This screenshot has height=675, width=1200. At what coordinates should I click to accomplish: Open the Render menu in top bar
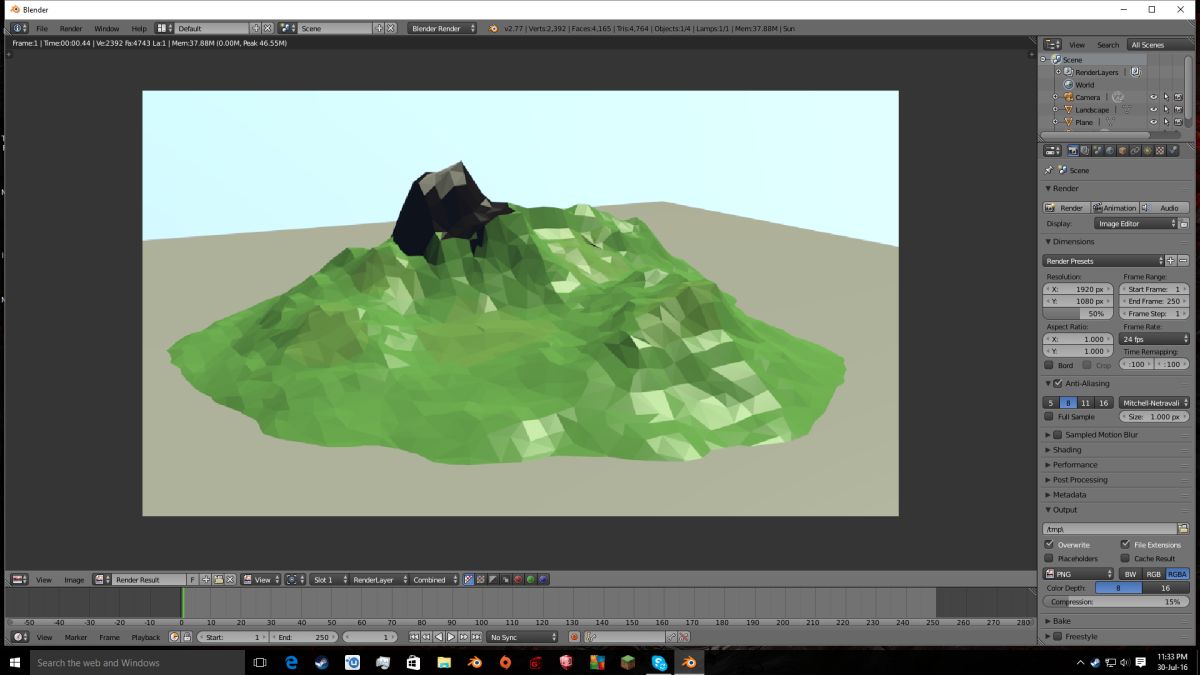coord(71,28)
